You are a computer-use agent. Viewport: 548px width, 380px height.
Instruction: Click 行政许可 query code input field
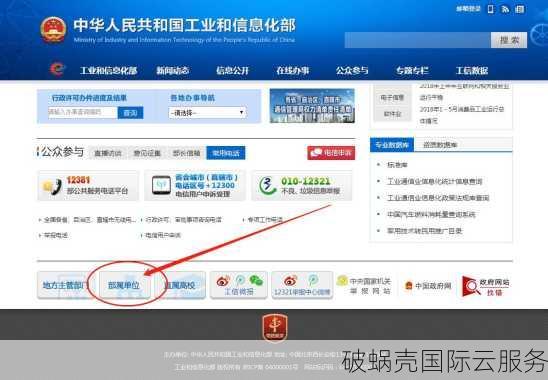[x=82, y=112]
